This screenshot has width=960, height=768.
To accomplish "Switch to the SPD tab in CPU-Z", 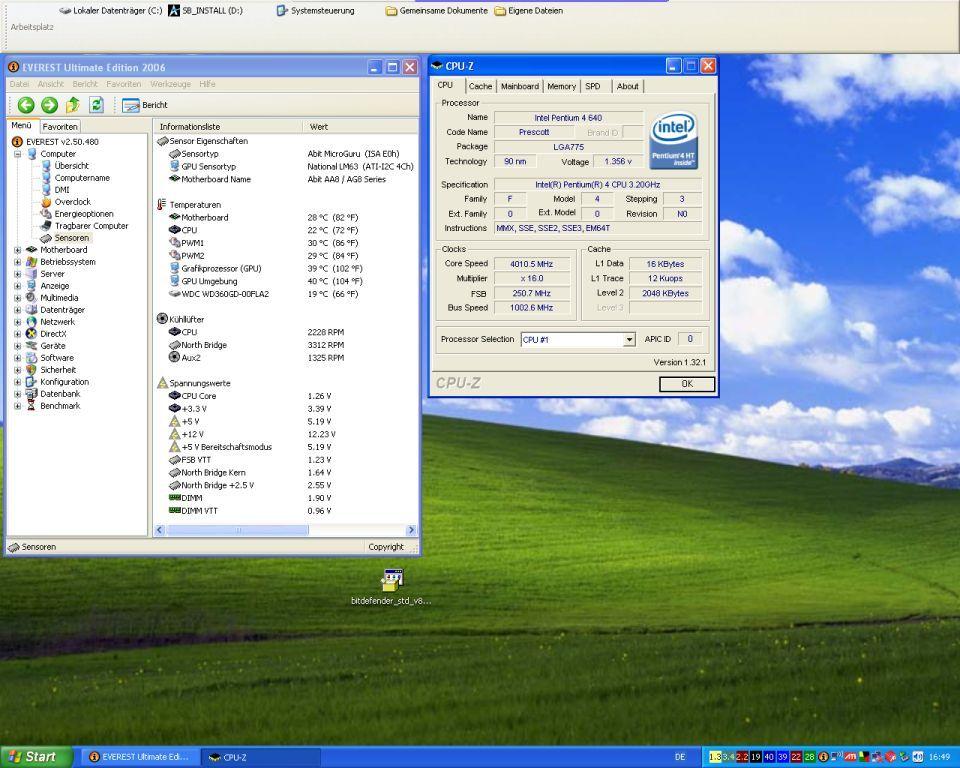I will point(593,86).
